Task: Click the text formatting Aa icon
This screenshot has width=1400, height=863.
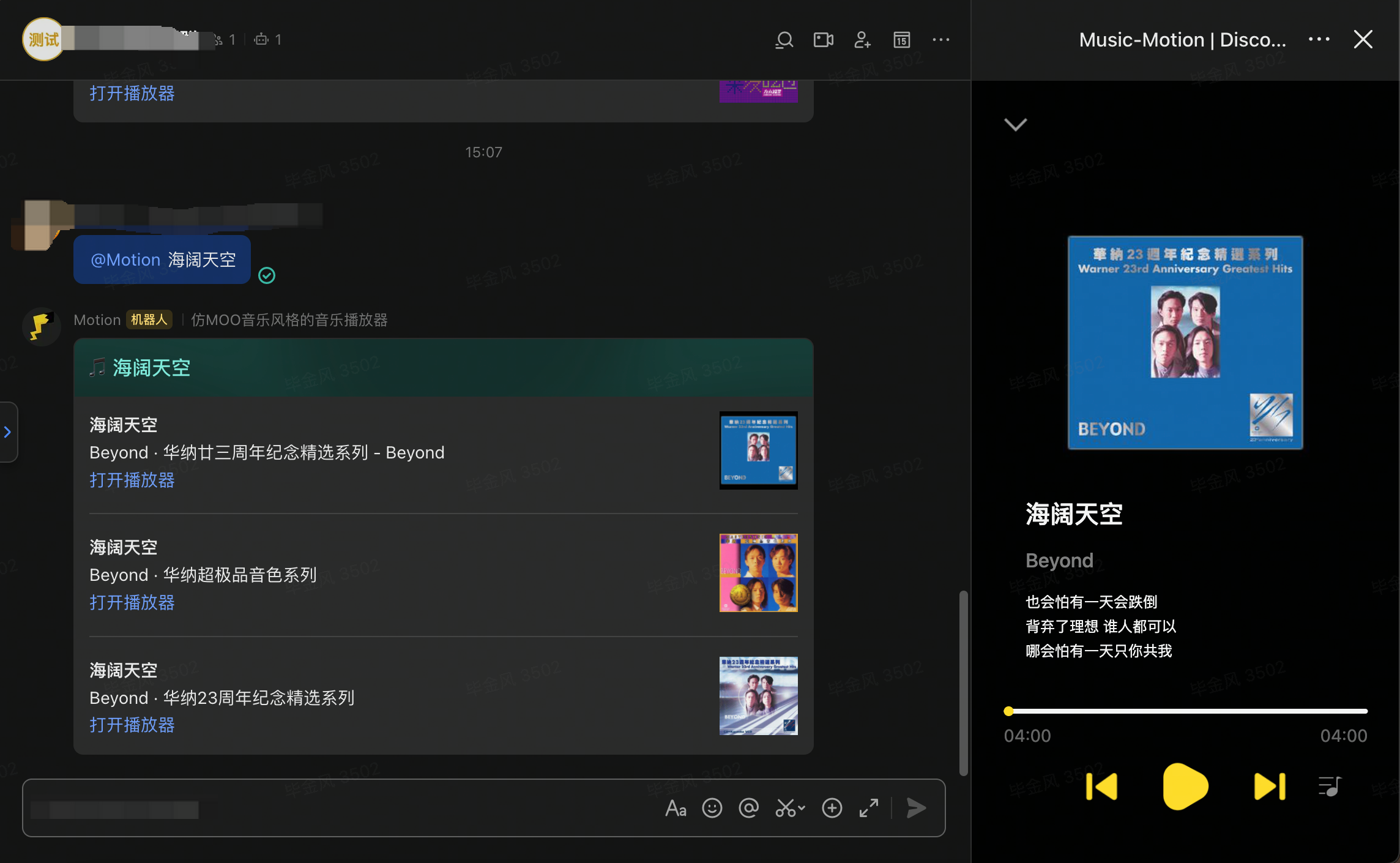Action: coord(676,809)
